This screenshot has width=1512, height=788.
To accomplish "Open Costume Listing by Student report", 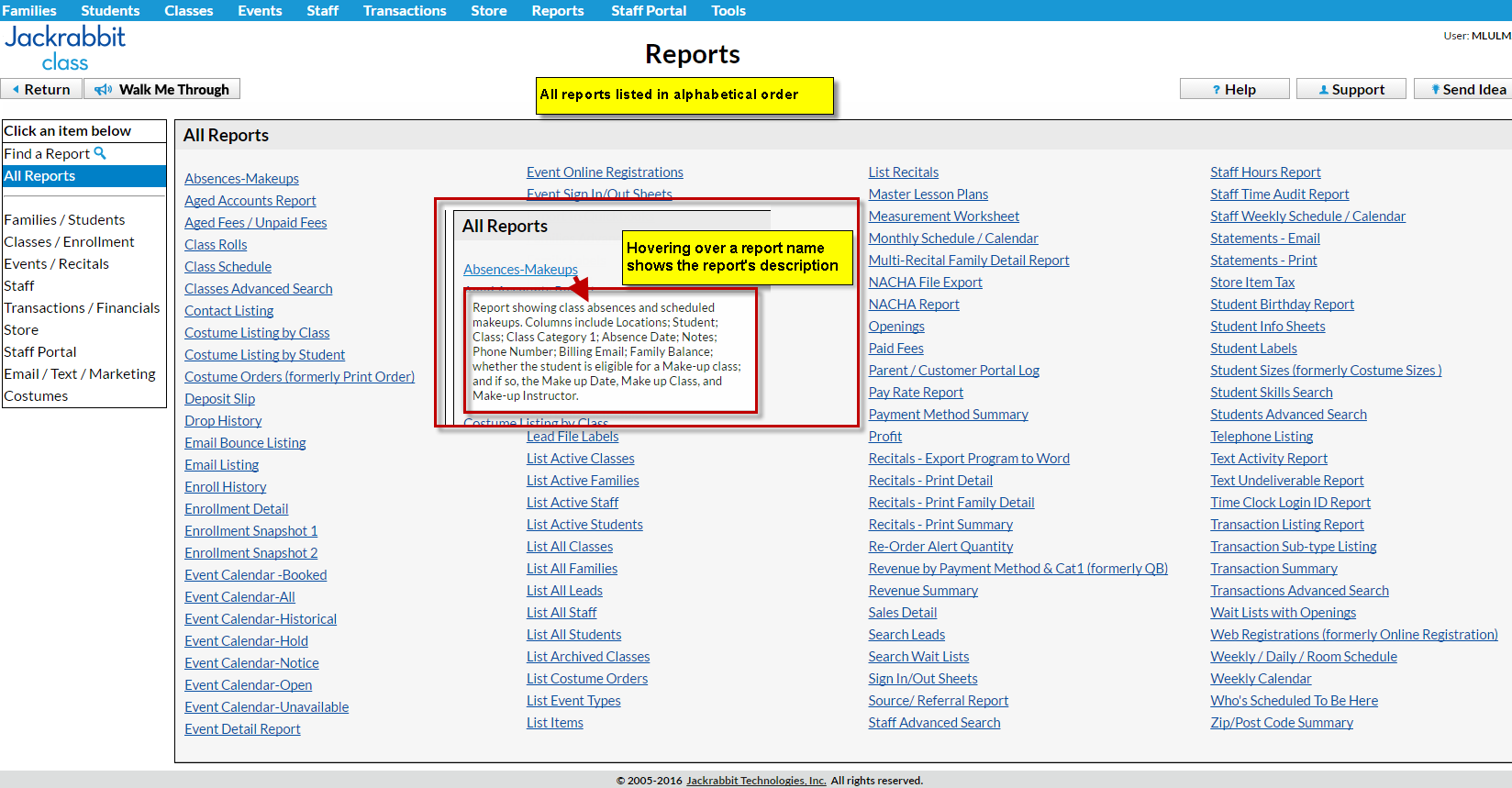I will (x=264, y=355).
